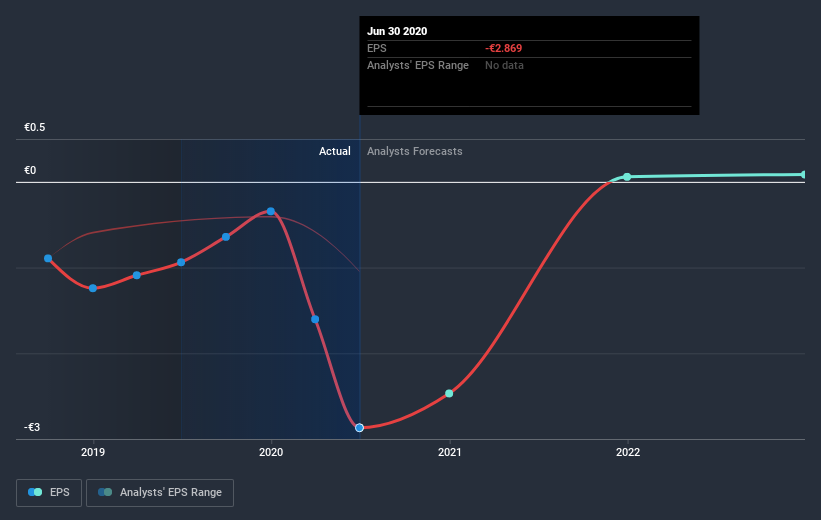Click the Analysts' EPS Range legend color icon

pos(105,492)
